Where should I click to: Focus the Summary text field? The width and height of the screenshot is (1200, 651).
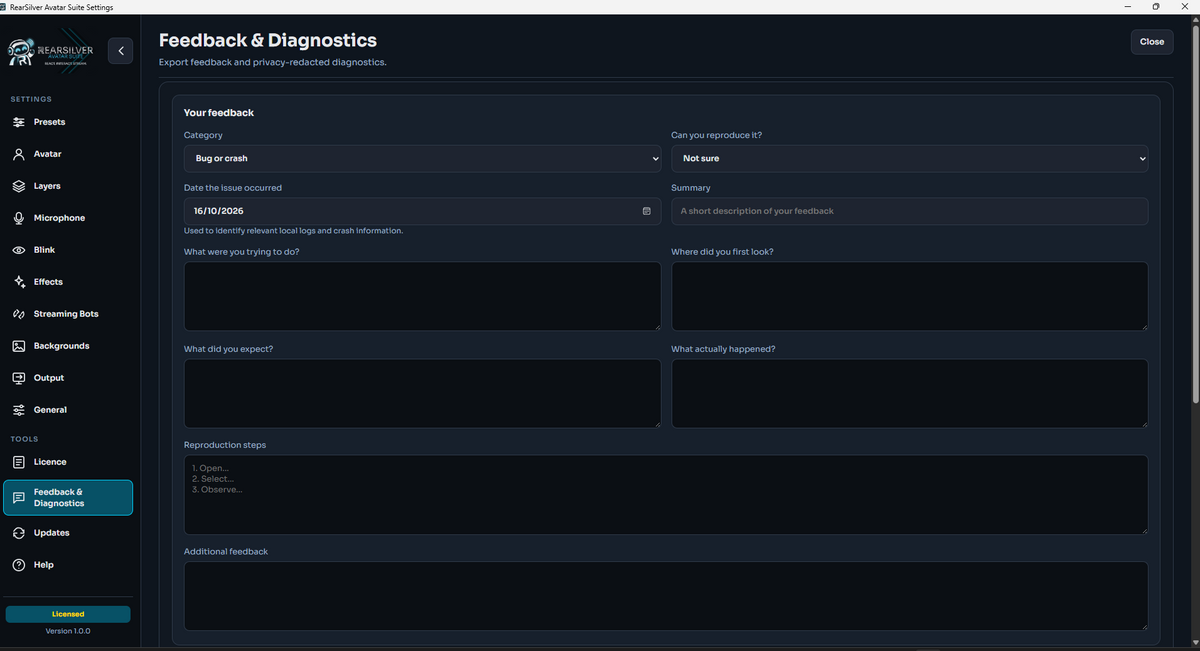tap(910, 211)
